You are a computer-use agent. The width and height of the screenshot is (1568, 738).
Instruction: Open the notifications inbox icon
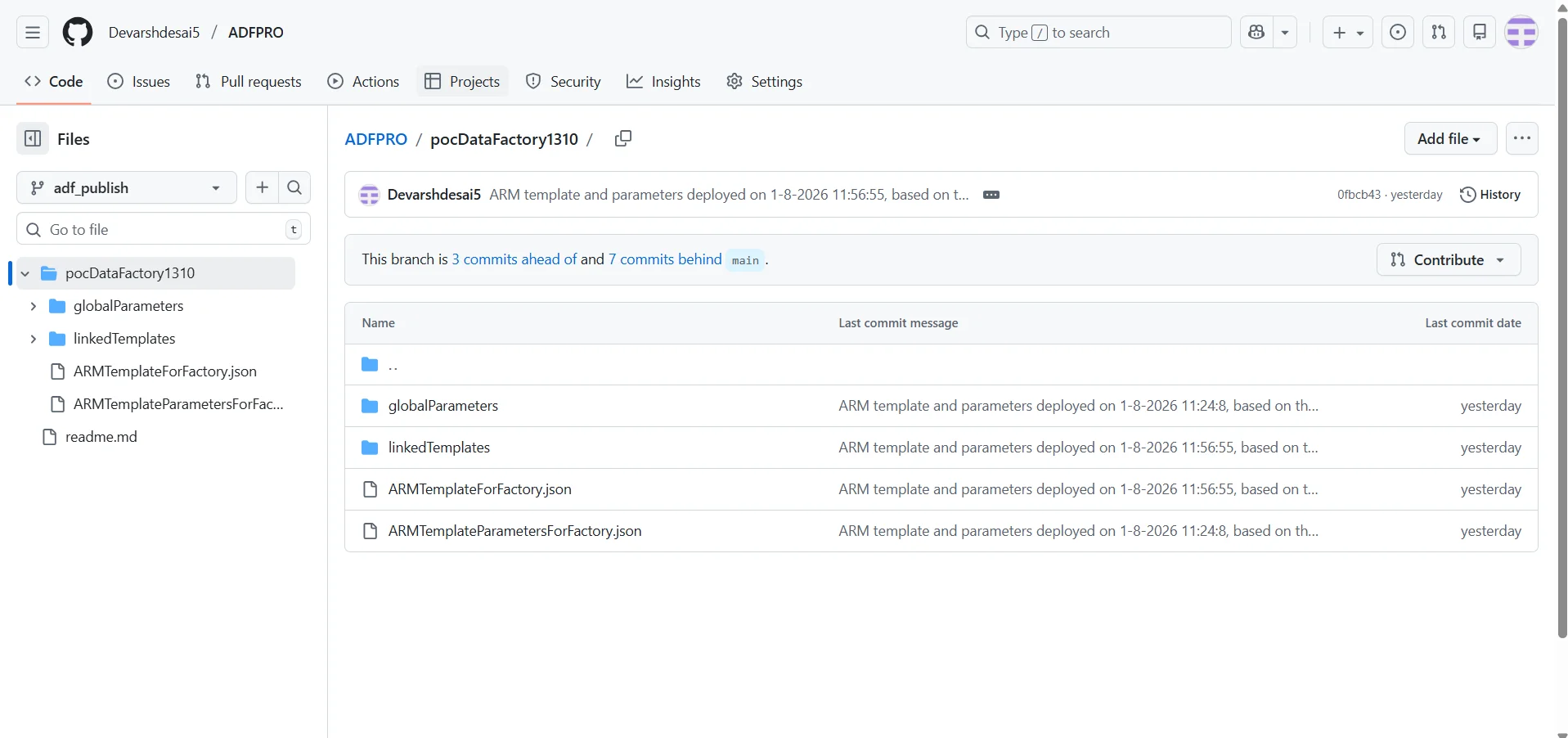[1479, 33]
